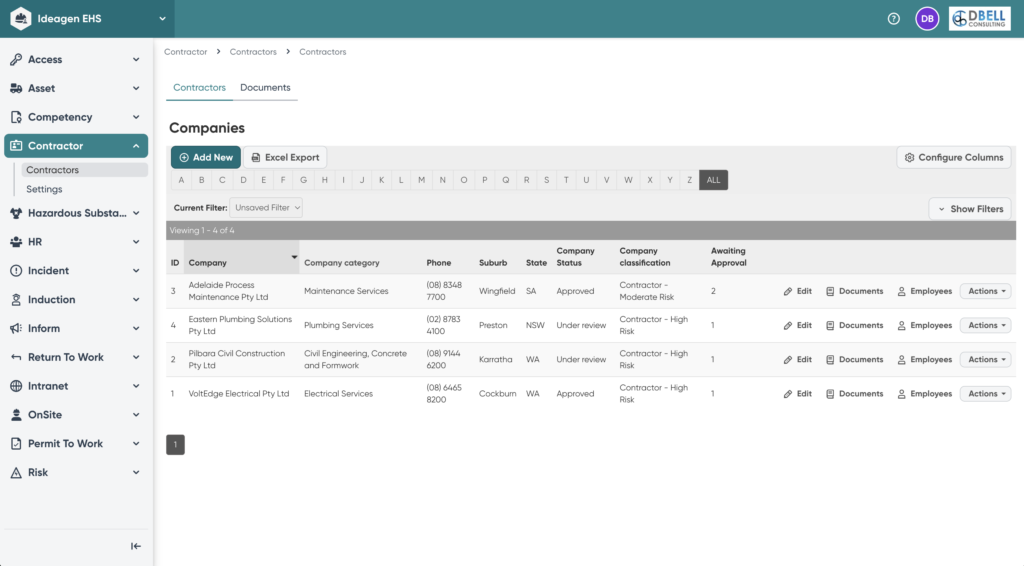Click the Add New button
Image resolution: width=1024 pixels, height=566 pixels.
pos(206,157)
